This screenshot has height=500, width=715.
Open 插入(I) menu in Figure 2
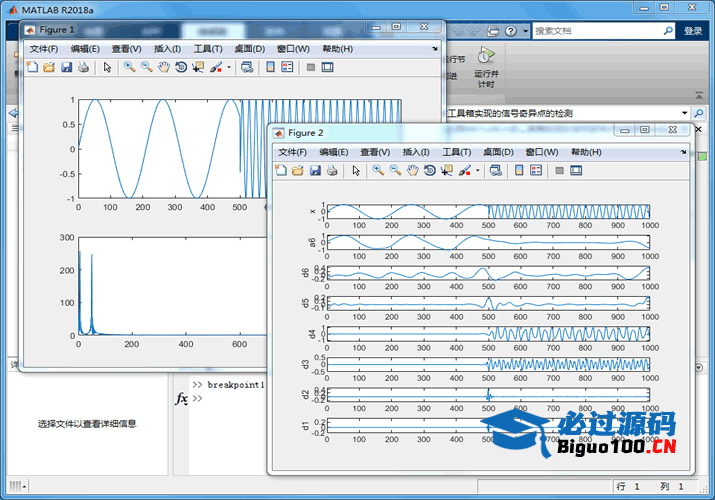416,152
